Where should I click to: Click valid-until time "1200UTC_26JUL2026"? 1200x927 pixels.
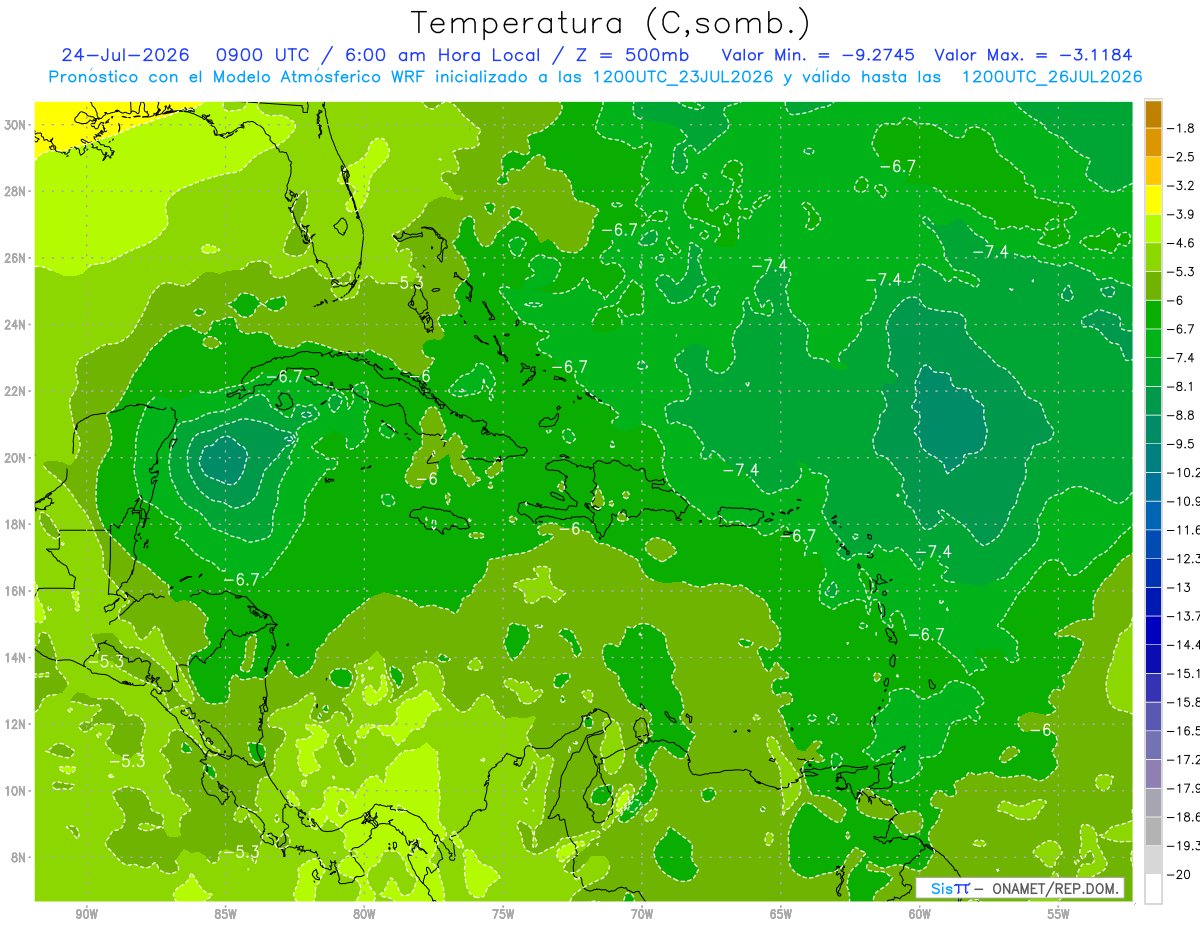click(1051, 77)
